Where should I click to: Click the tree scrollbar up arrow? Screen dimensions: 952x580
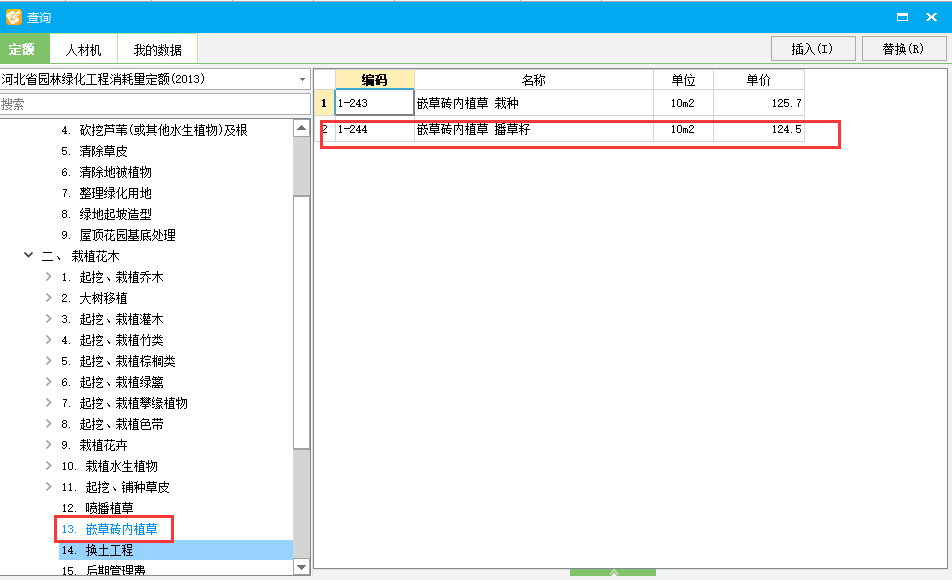[x=302, y=128]
